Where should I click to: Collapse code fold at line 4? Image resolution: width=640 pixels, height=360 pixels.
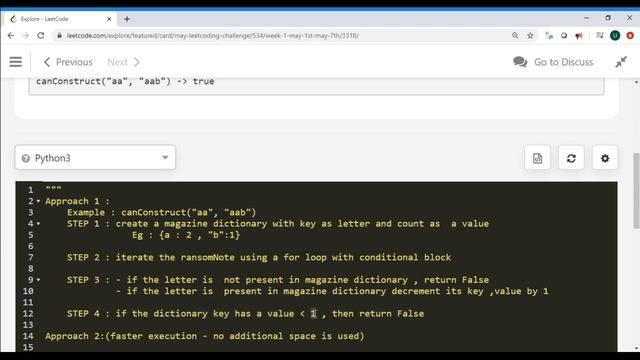point(38,224)
